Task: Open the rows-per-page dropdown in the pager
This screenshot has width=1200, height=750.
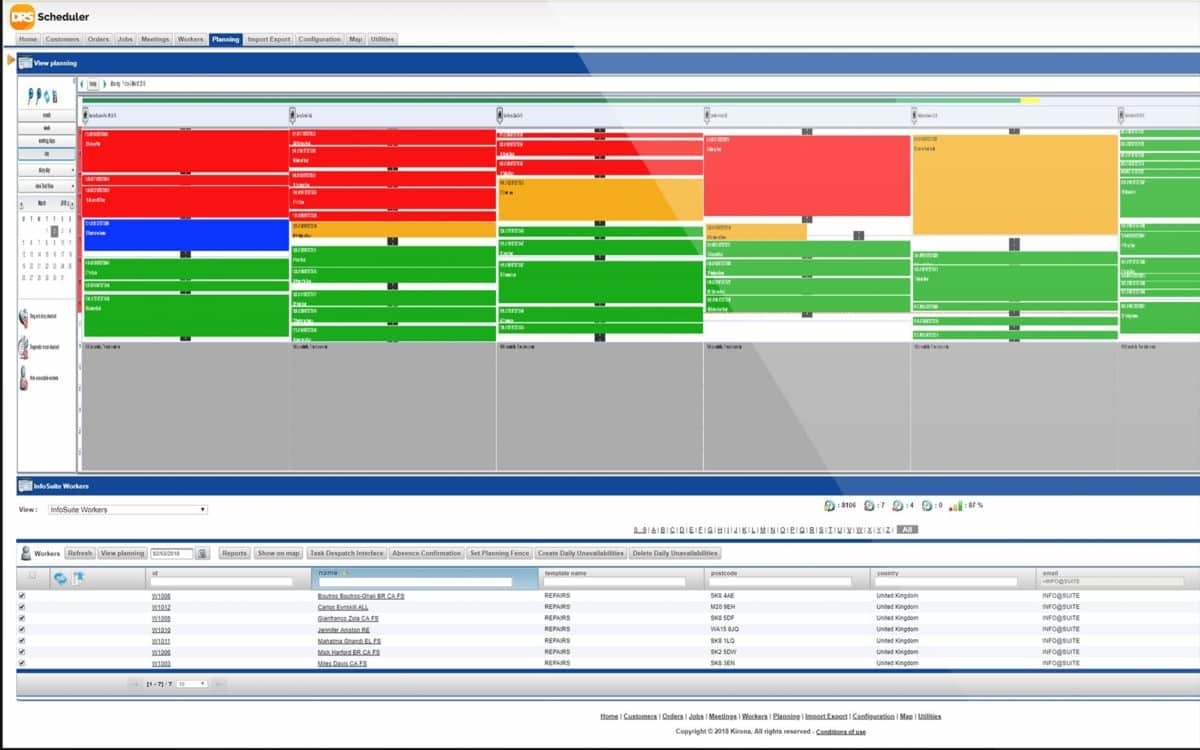Action: [191, 684]
